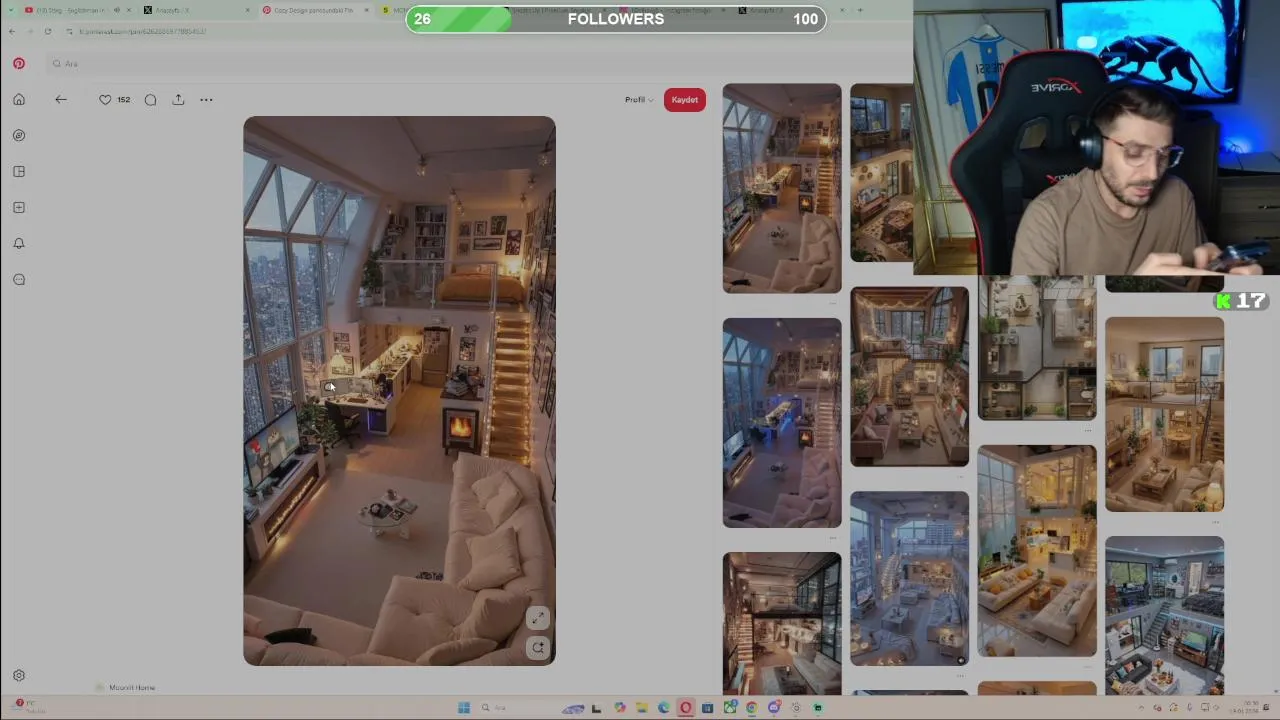Open the warm wooden loft with ladder pin

(x=1164, y=415)
